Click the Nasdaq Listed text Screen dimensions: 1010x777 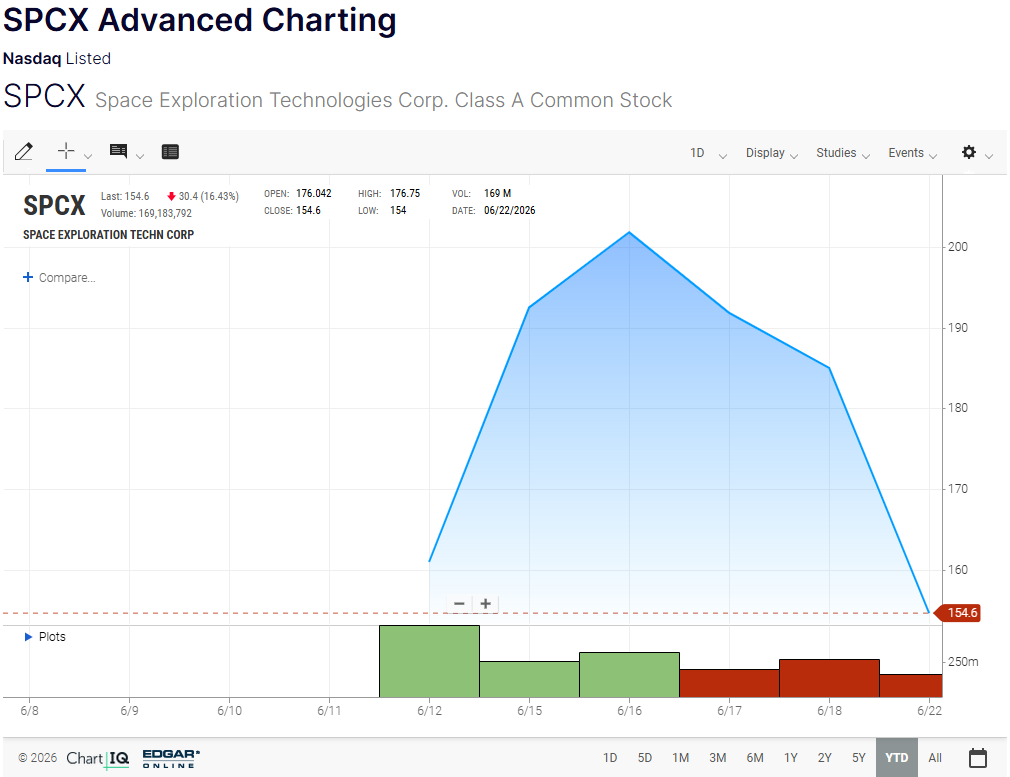pyautogui.click(x=57, y=59)
